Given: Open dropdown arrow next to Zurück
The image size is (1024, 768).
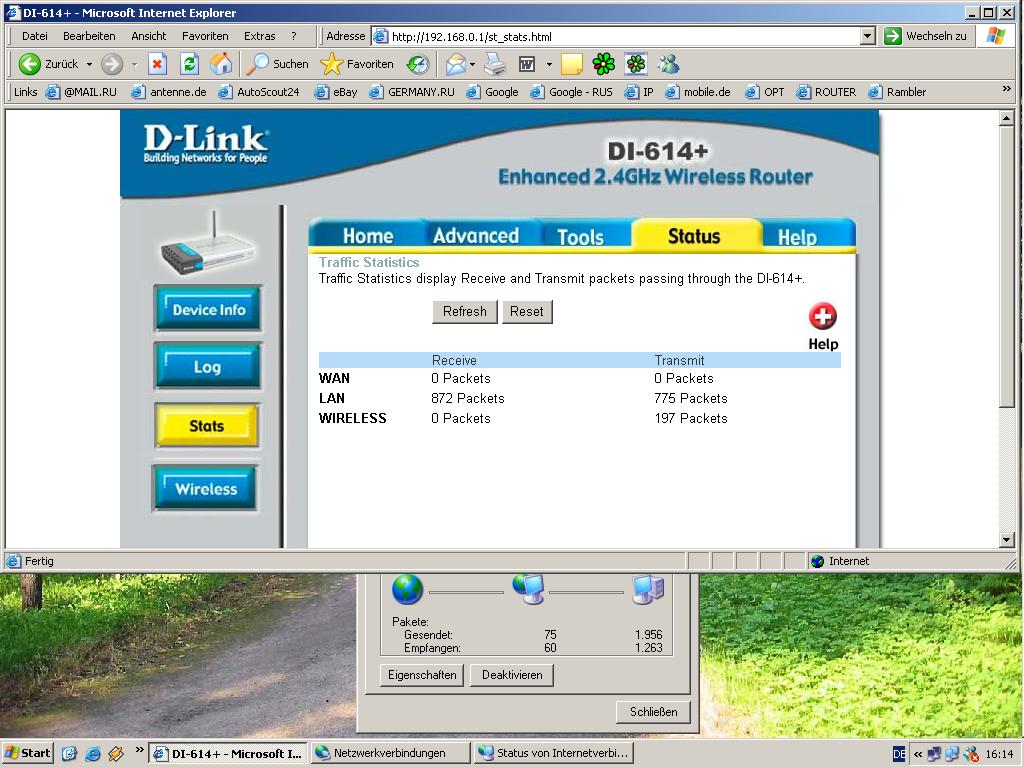Looking at the screenshot, I should (x=89, y=65).
